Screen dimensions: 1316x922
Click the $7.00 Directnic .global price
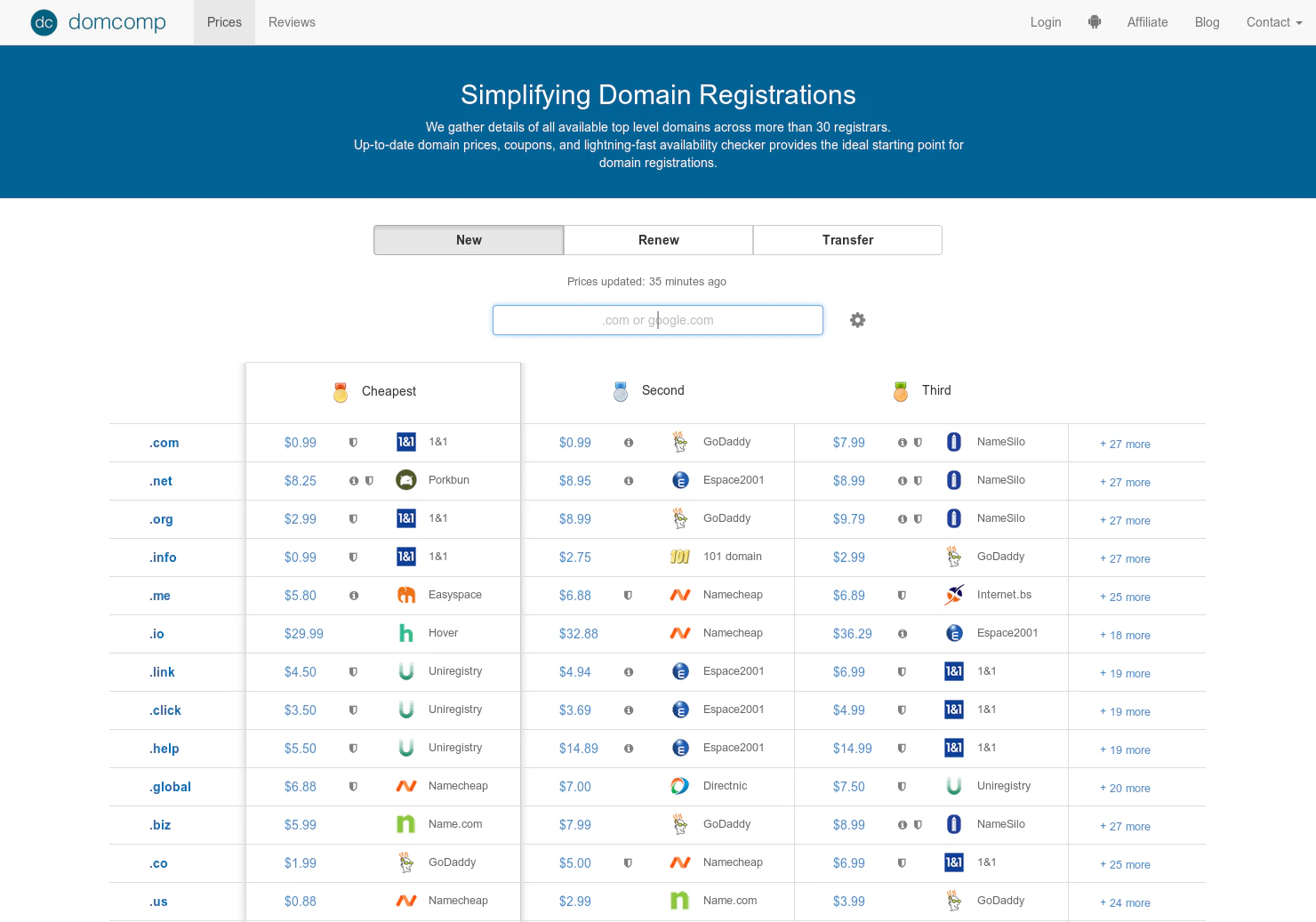pyautogui.click(x=575, y=787)
